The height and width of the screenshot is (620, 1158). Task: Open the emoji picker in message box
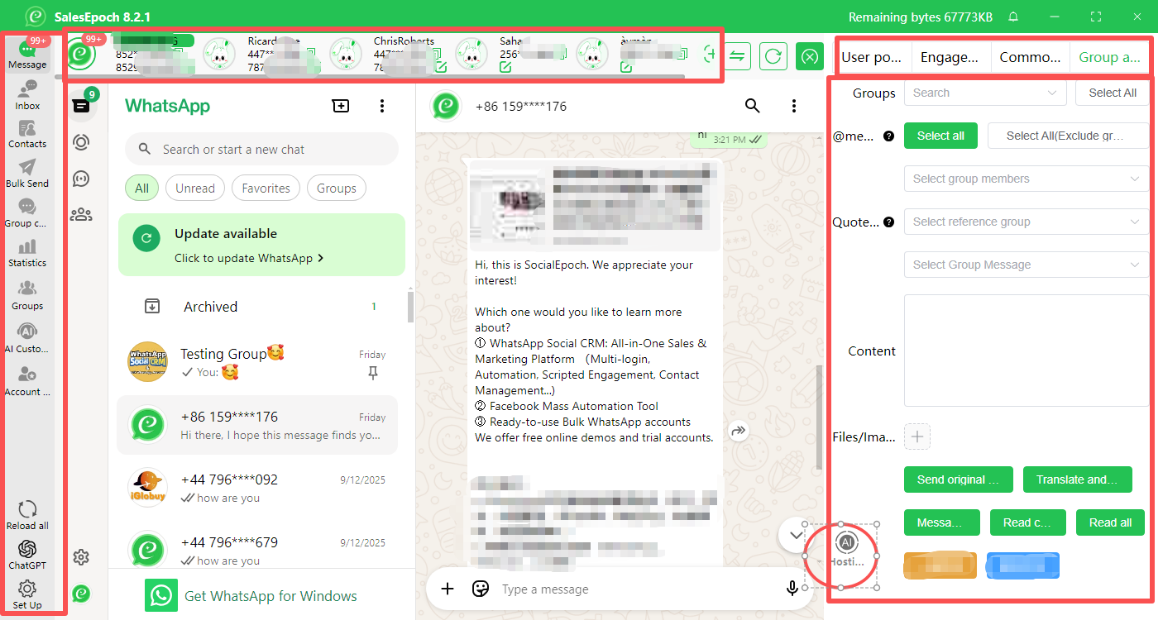click(x=481, y=588)
